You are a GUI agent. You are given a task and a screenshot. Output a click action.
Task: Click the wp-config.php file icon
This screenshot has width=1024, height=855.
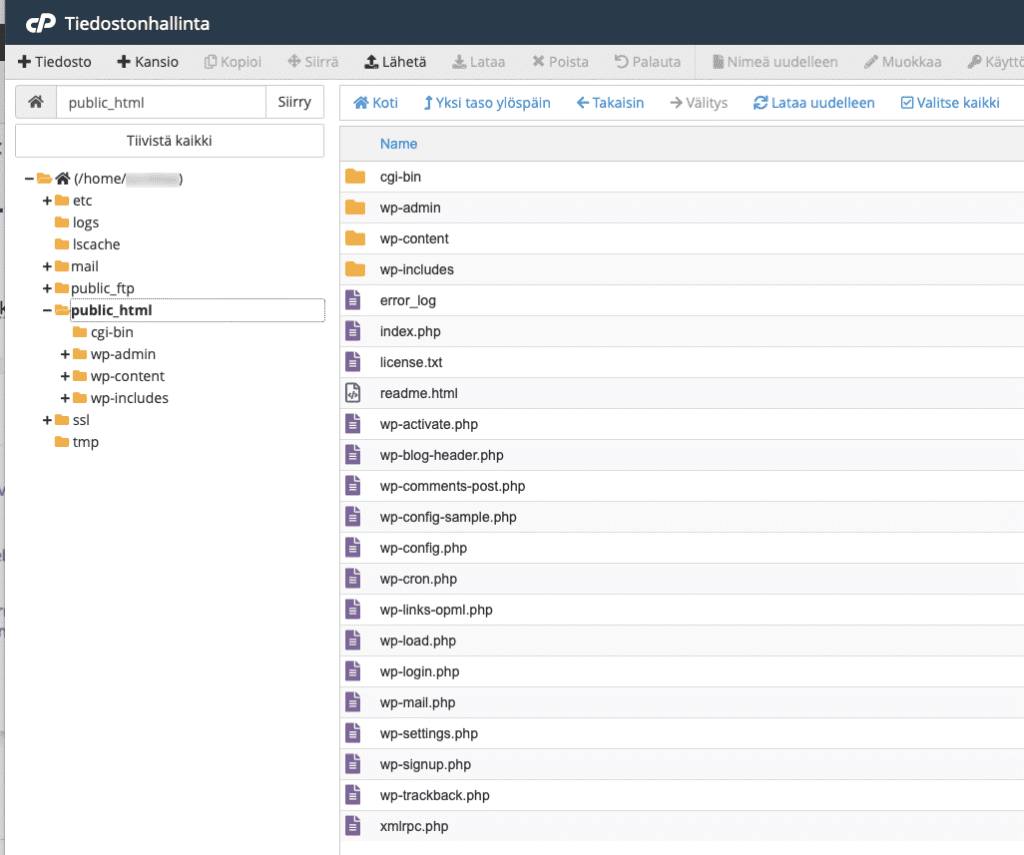point(354,548)
